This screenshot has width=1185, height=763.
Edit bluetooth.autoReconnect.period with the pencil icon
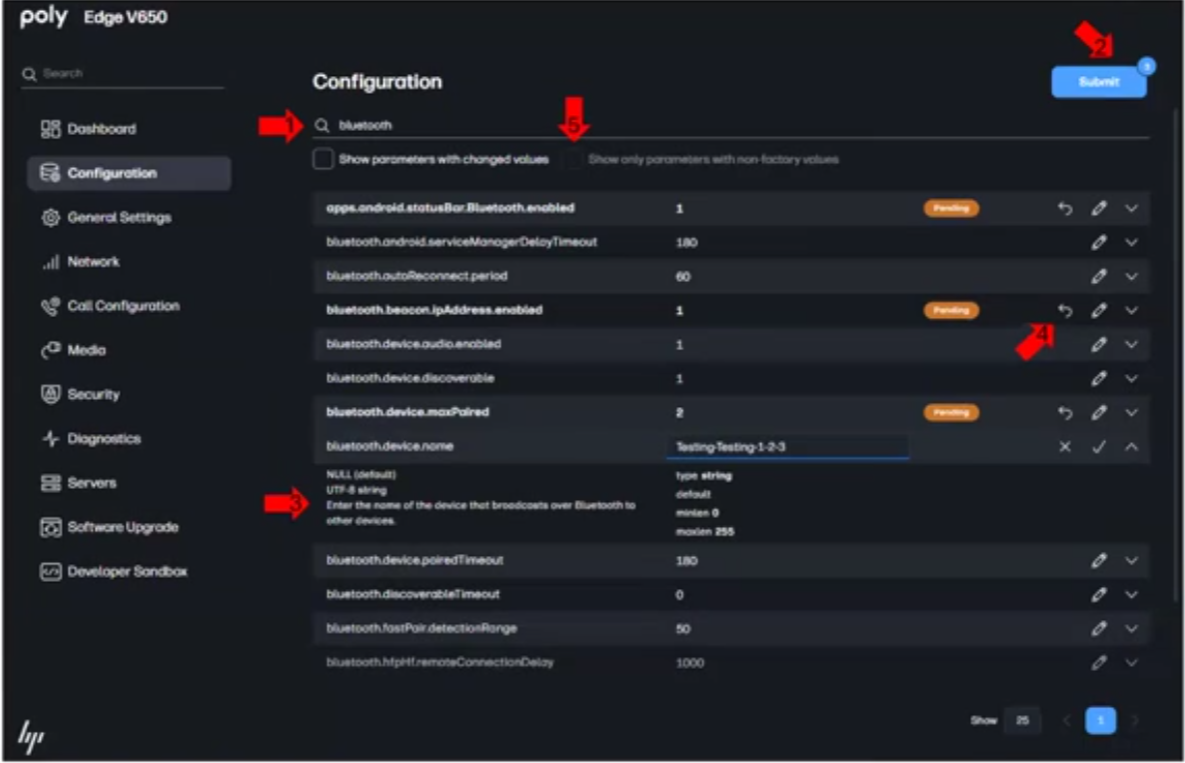tap(1099, 276)
